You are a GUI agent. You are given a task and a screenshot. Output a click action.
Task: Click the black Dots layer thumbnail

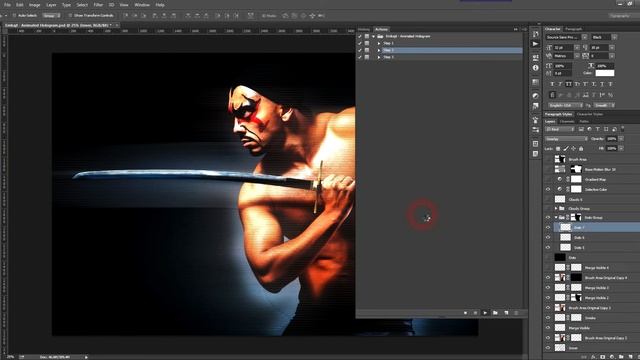pos(560,258)
